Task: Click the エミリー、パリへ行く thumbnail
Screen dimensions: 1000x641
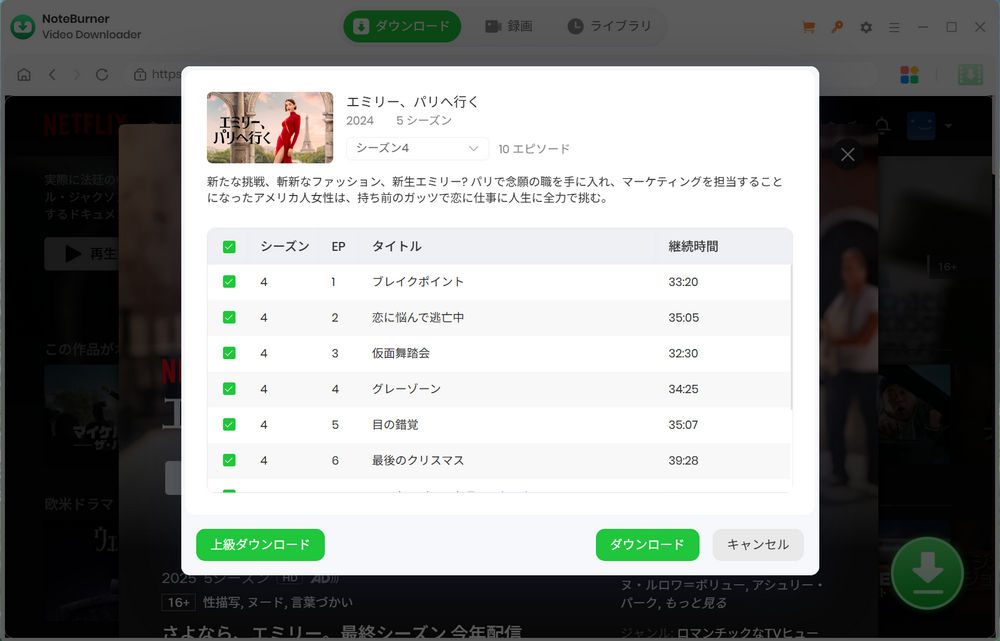Action: tap(270, 128)
